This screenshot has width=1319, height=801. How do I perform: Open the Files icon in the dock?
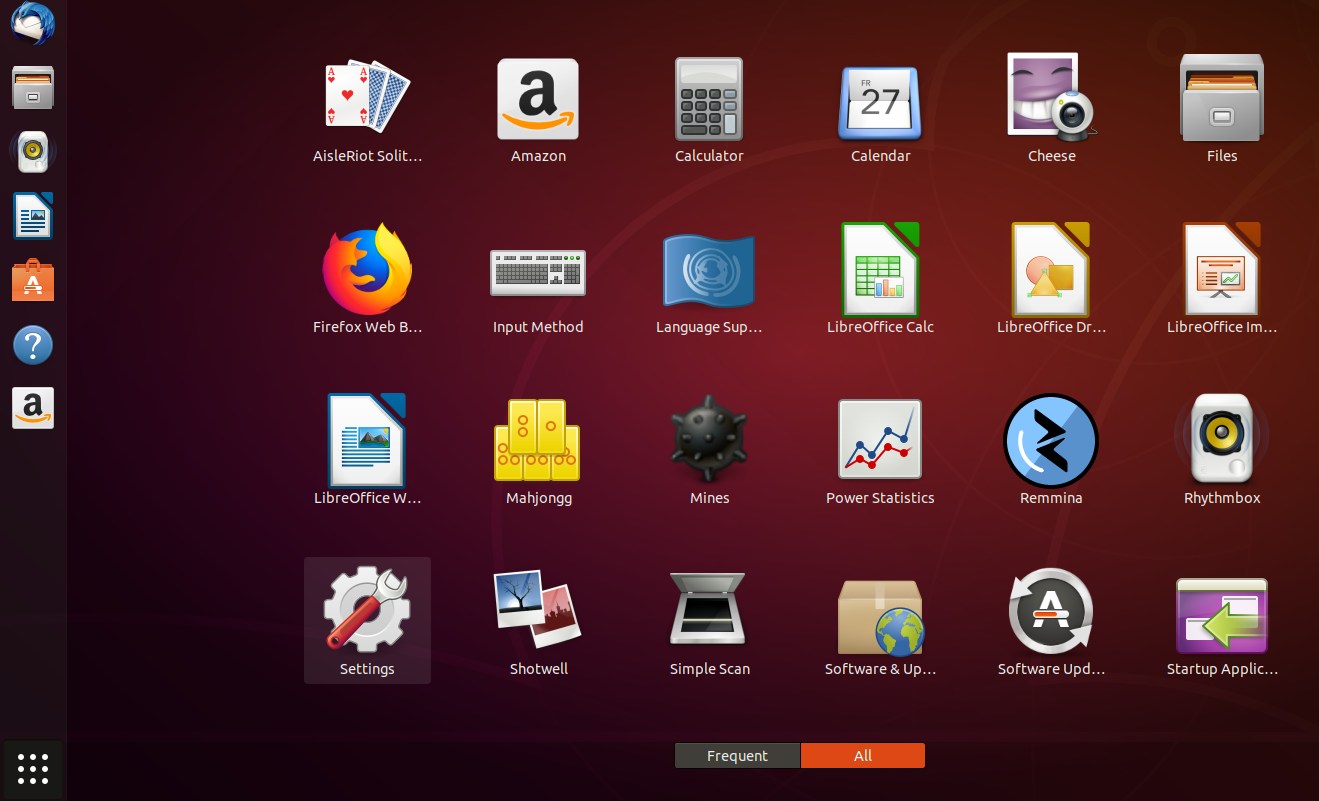(33, 88)
